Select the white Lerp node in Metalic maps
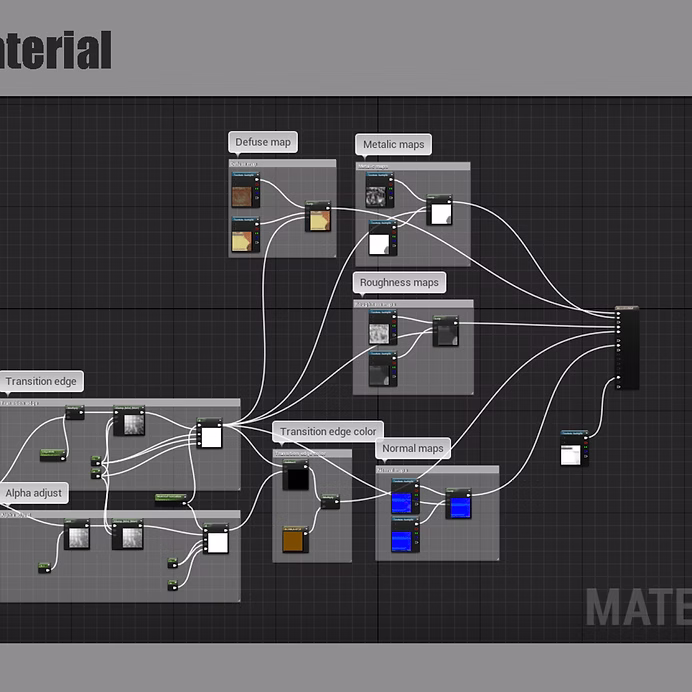Viewport: 692px width, 692px height. (439, 210)
